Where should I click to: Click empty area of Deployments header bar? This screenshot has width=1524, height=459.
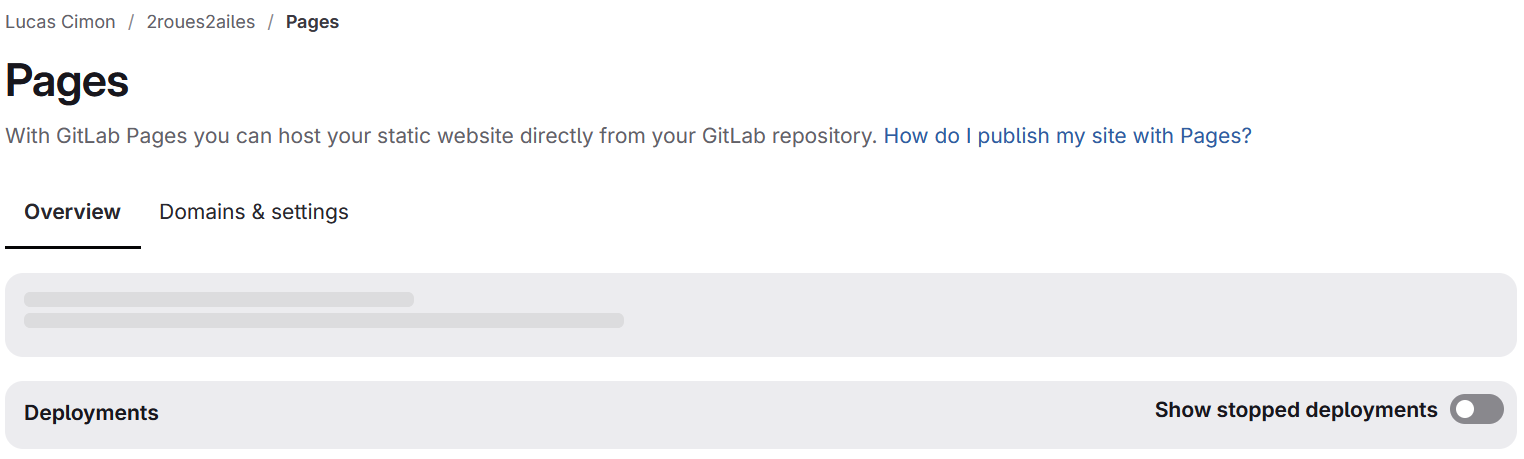650,413
